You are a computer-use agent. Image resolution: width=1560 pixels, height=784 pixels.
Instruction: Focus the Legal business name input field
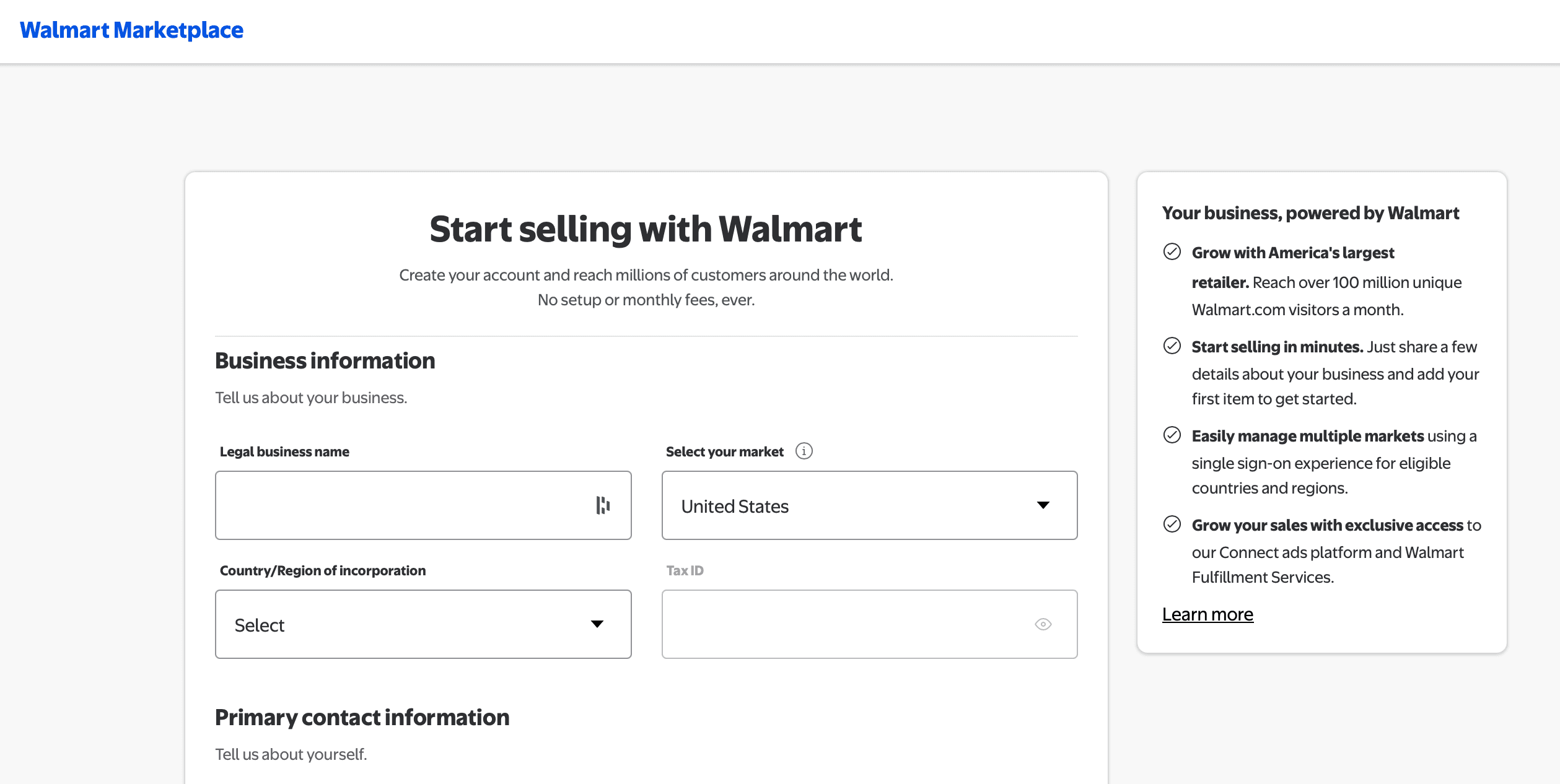423,505
